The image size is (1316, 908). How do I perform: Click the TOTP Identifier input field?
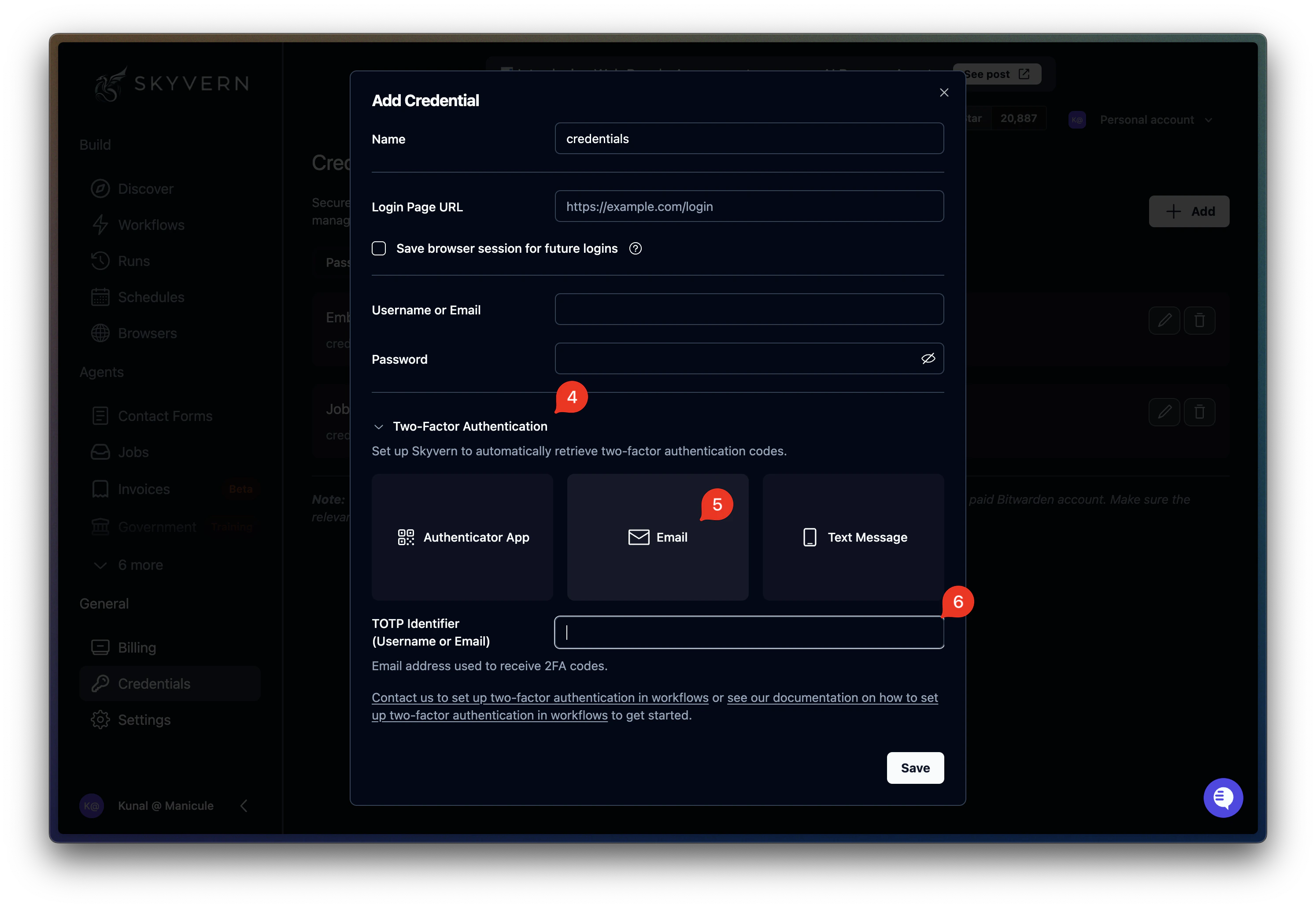[749, 632]
